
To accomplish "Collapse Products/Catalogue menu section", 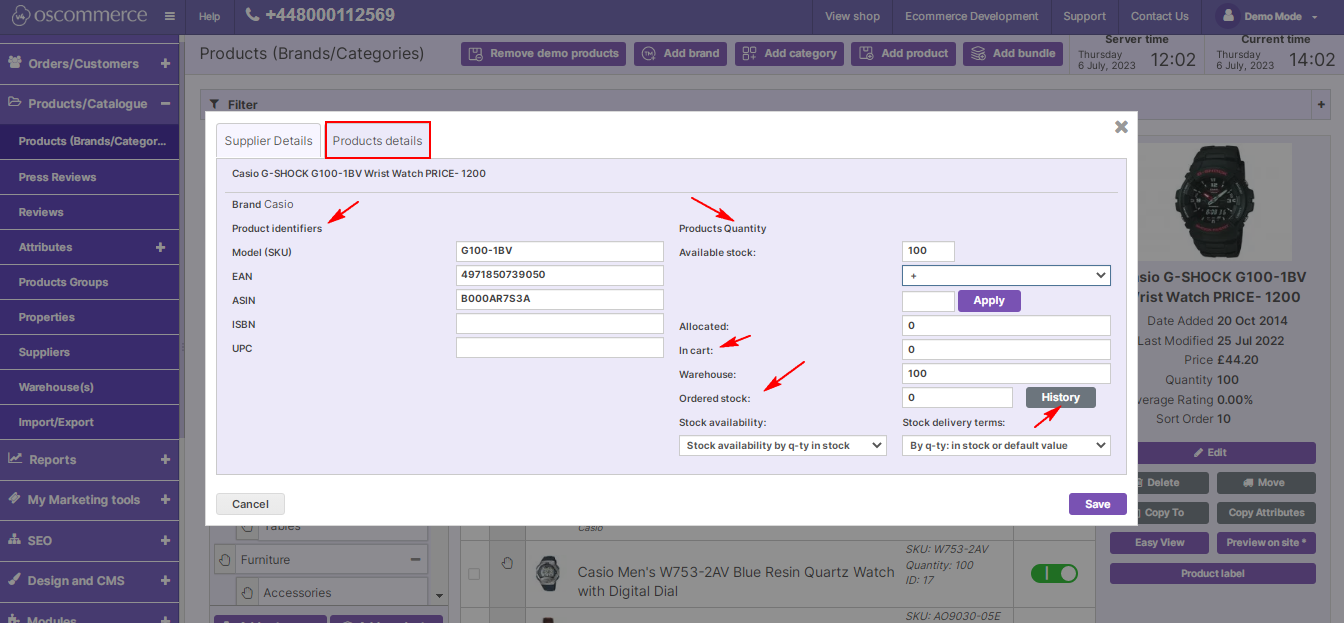I will (x=165, y=103).
